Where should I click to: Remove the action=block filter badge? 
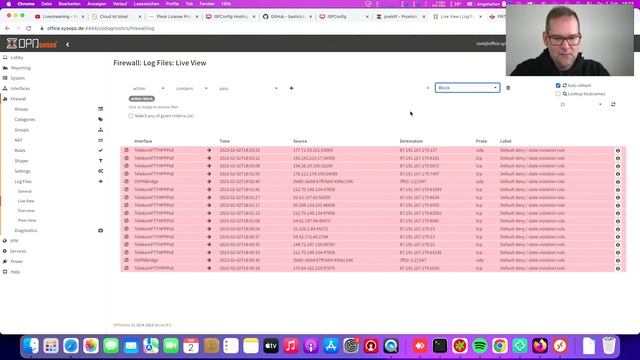click(x=142, y=99)
